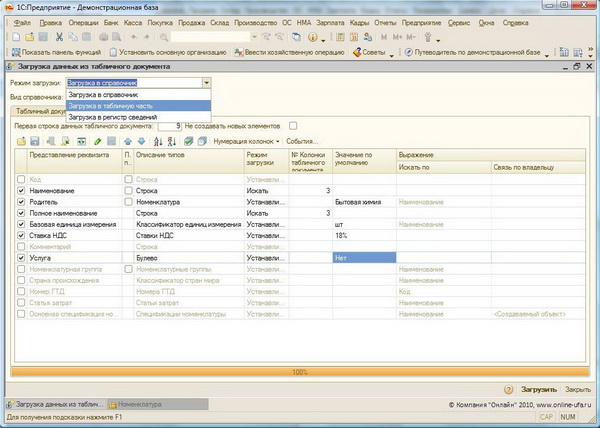Screen dimensions: 600x428
Task: Uncheck the Ставка НДС row checkbox
Action: [21, 235]
